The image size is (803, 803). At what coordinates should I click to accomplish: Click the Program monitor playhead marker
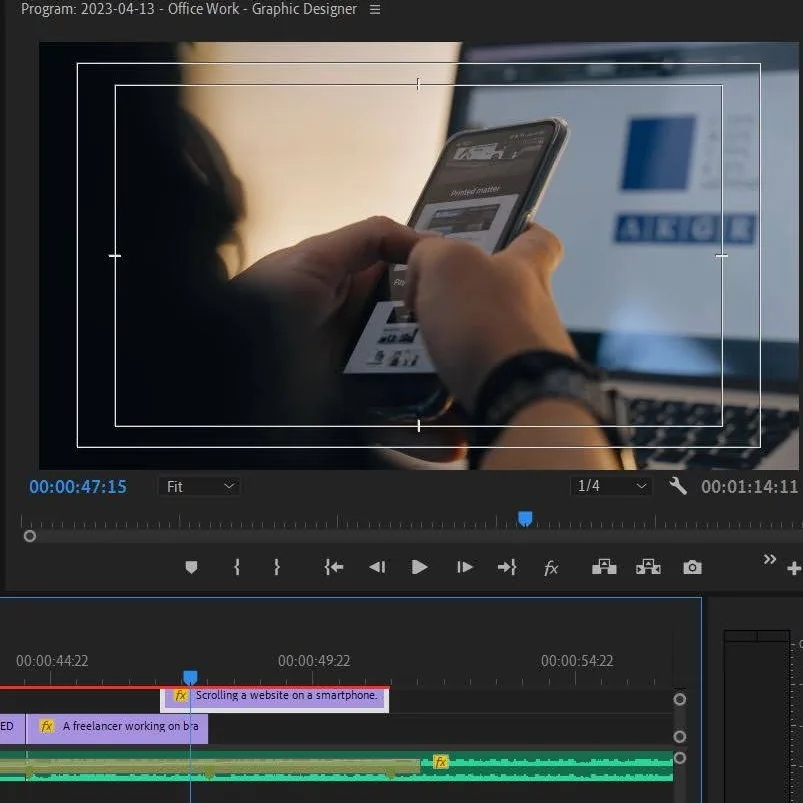pyautogui.click(x=525, y=519)
